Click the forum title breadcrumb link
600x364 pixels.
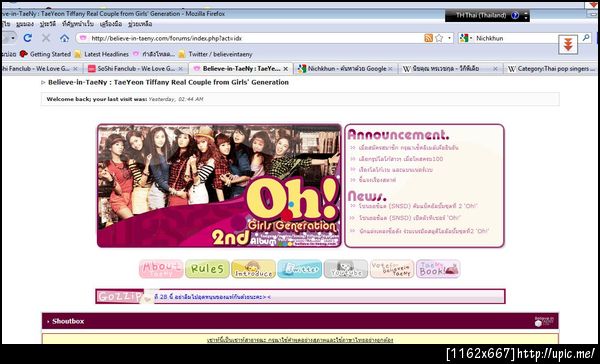[168, 82]
